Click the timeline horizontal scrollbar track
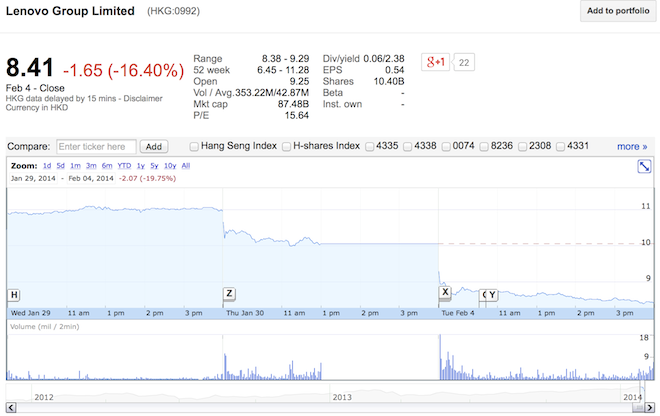 [x=324, y=408]
